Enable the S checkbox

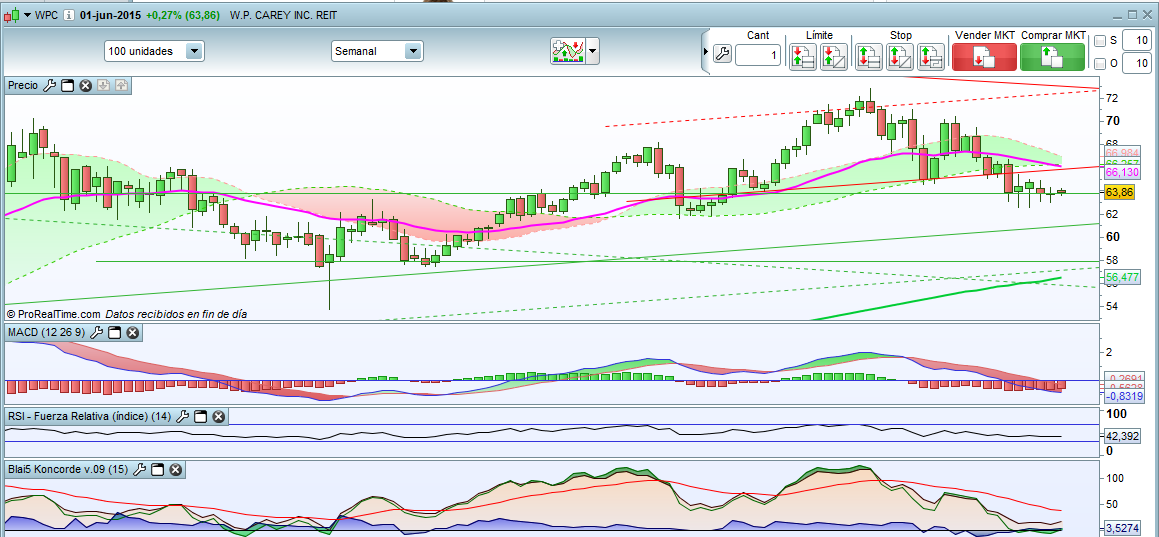1100,41
